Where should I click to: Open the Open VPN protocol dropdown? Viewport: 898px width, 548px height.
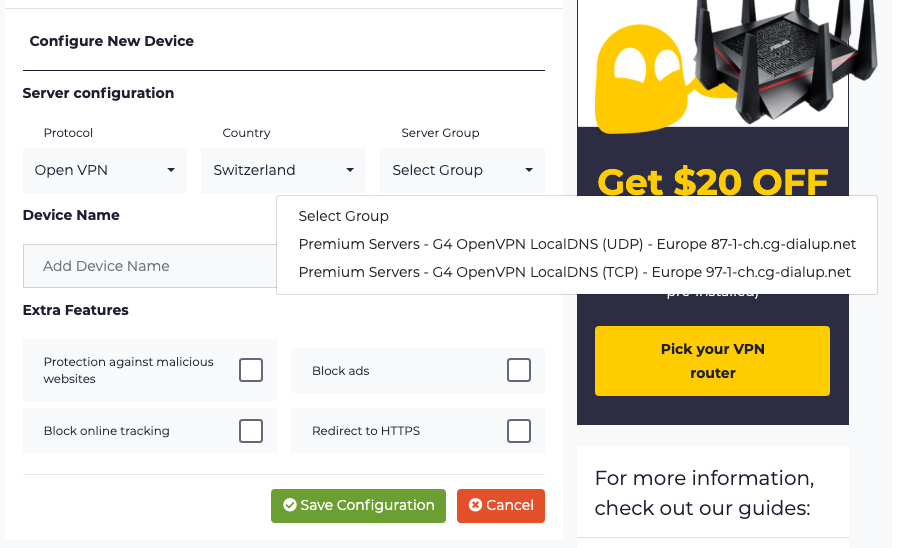104,170
